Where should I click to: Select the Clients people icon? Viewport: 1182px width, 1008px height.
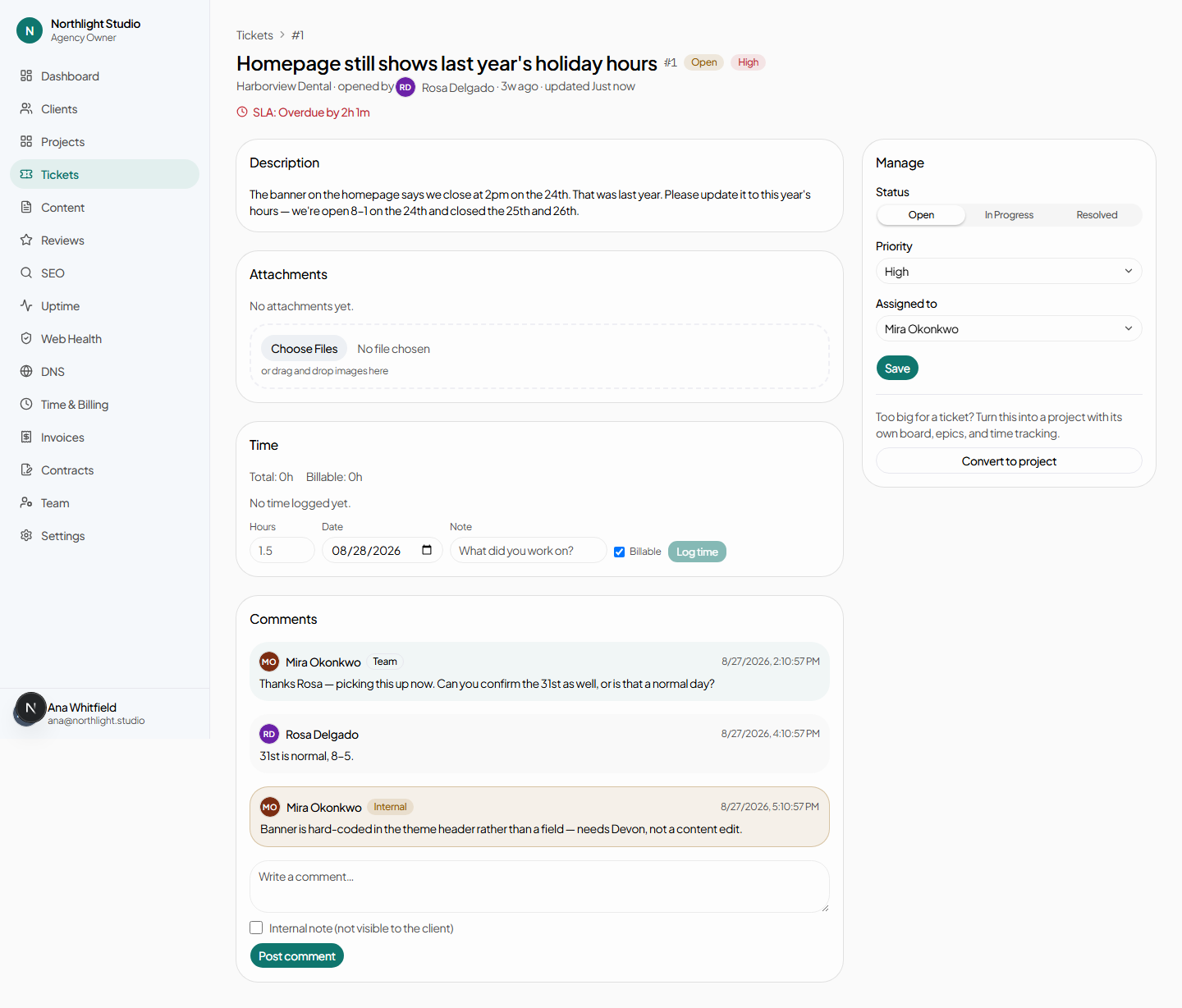(x=26, y=108)
